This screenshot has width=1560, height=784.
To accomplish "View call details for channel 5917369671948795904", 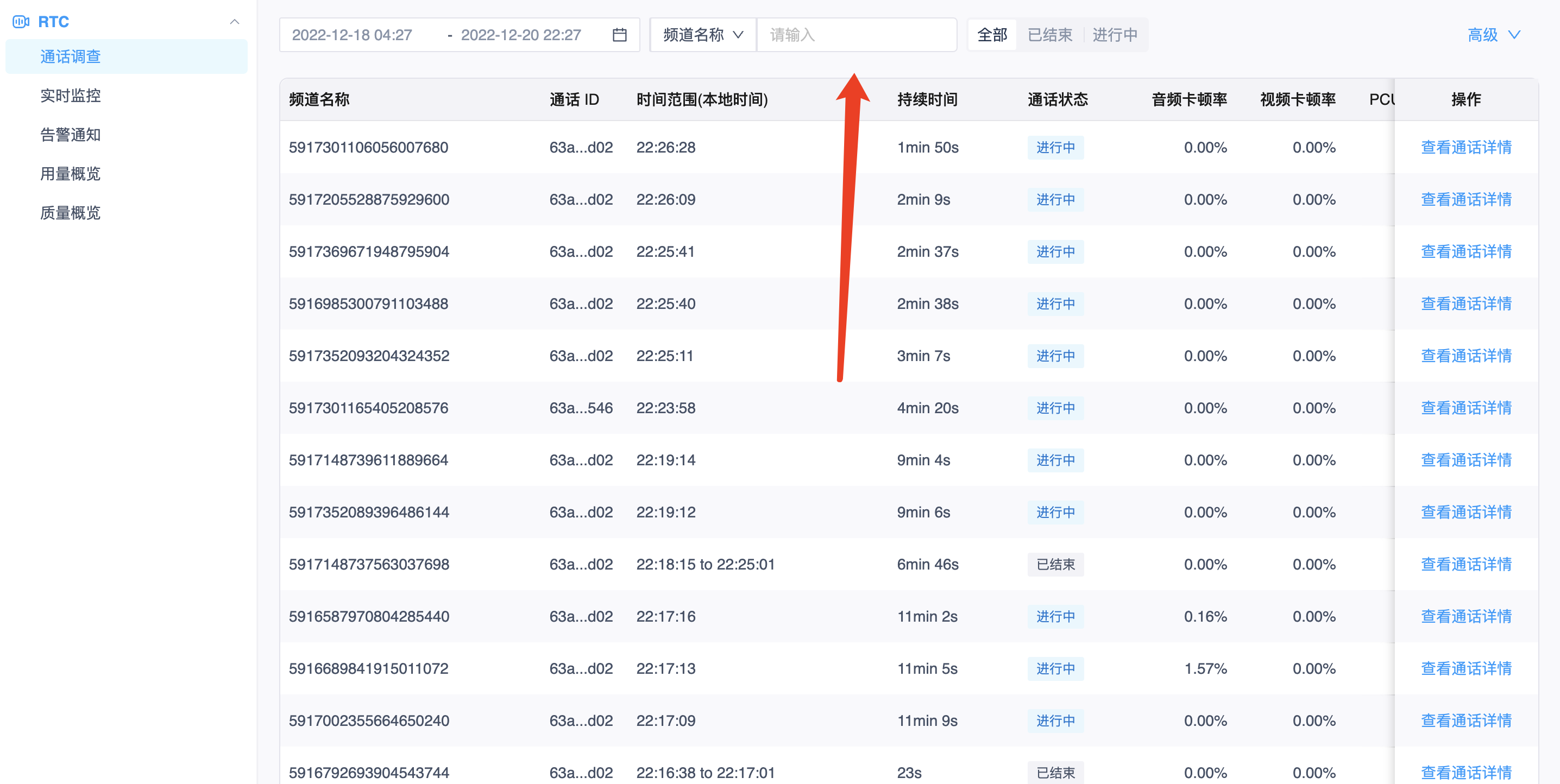I will (1465, 251).
